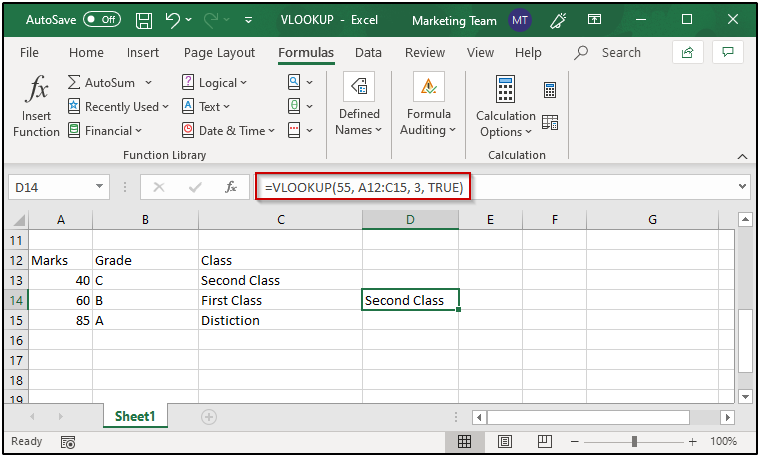
Task: Toggle AutoSave switch
Action: 102,19
